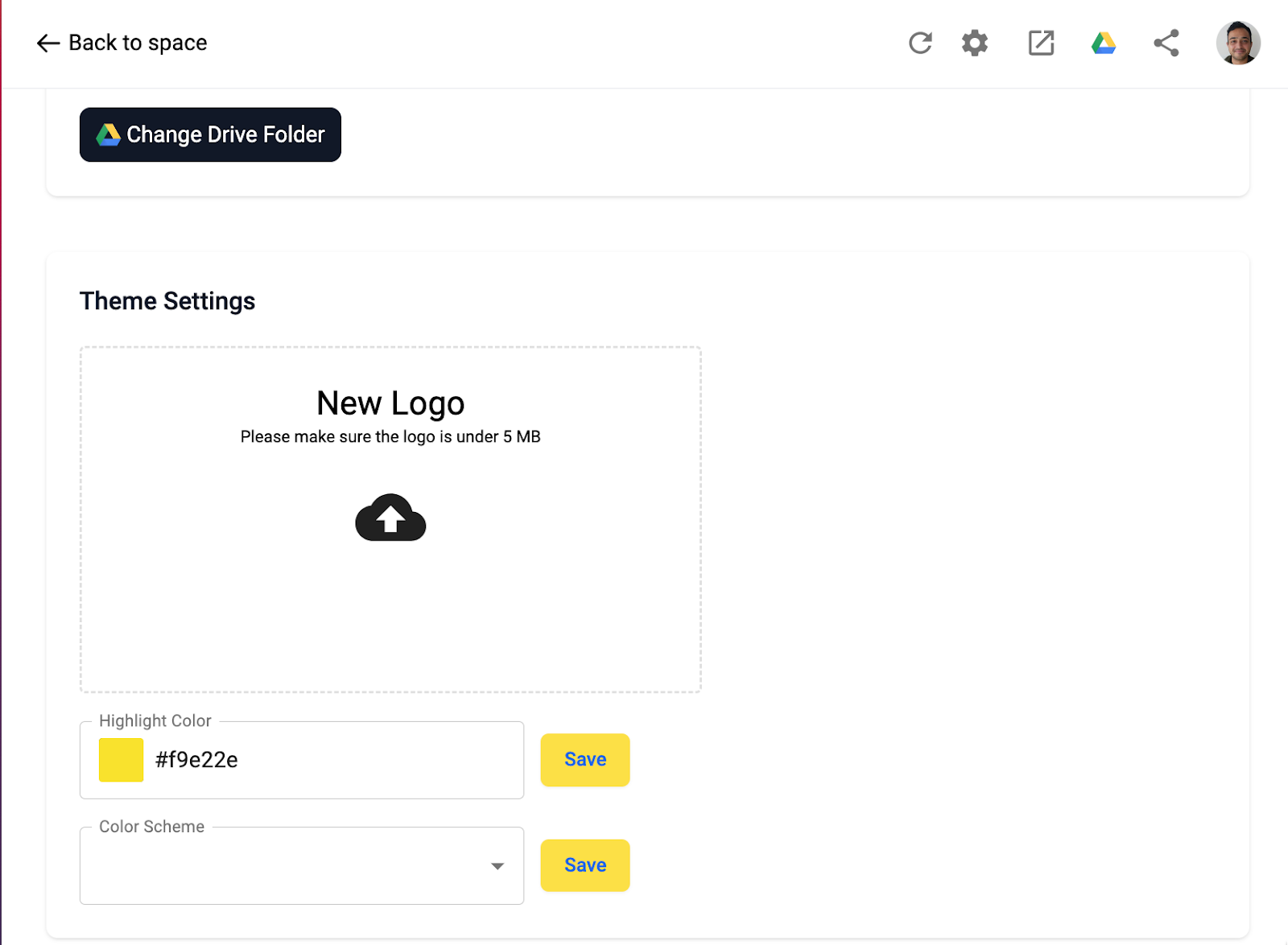Click the Color Scheme label
The image size is (1288, 945).
point(152,827)
